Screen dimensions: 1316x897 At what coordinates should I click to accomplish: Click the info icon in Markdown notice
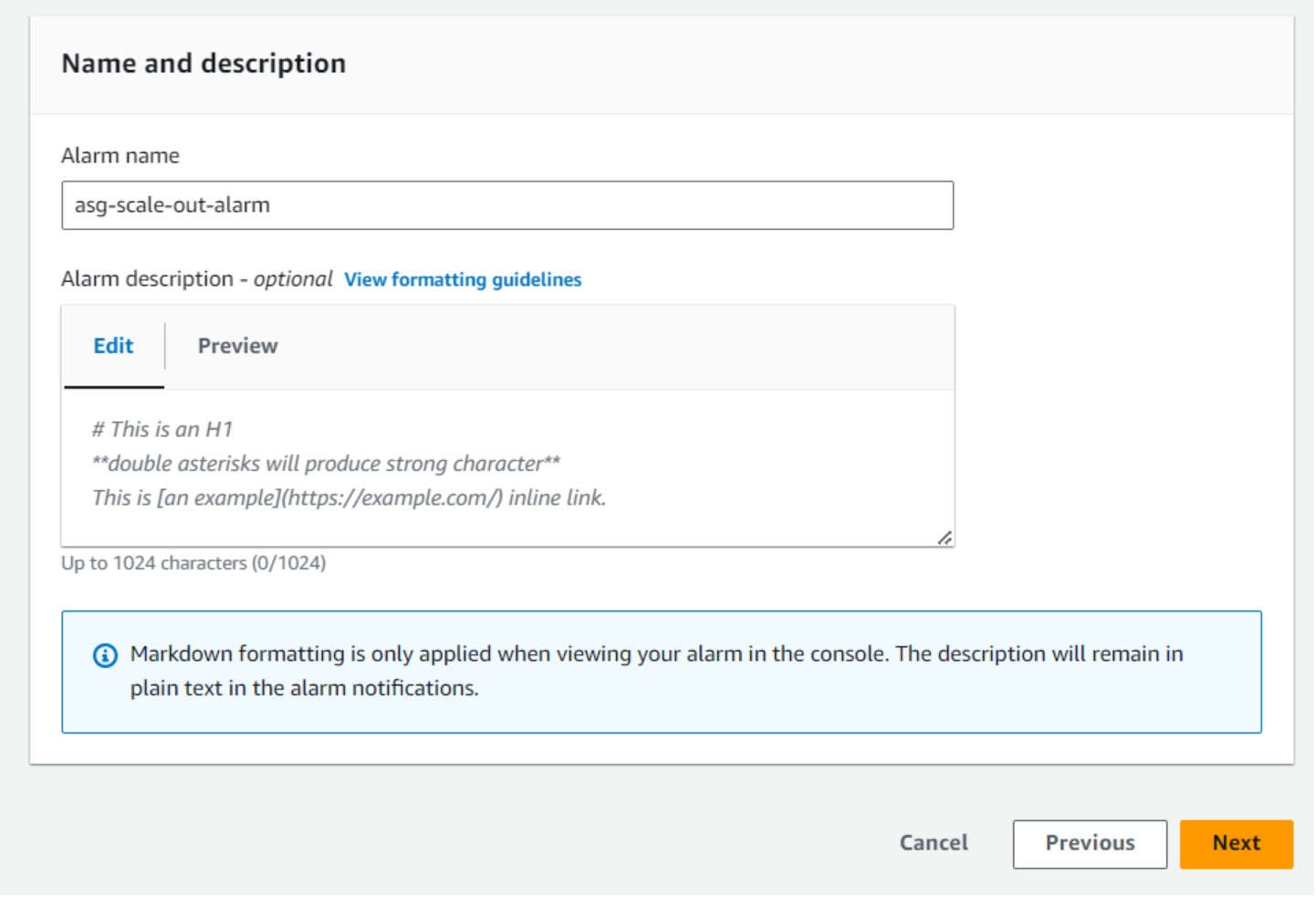[105, 655]
